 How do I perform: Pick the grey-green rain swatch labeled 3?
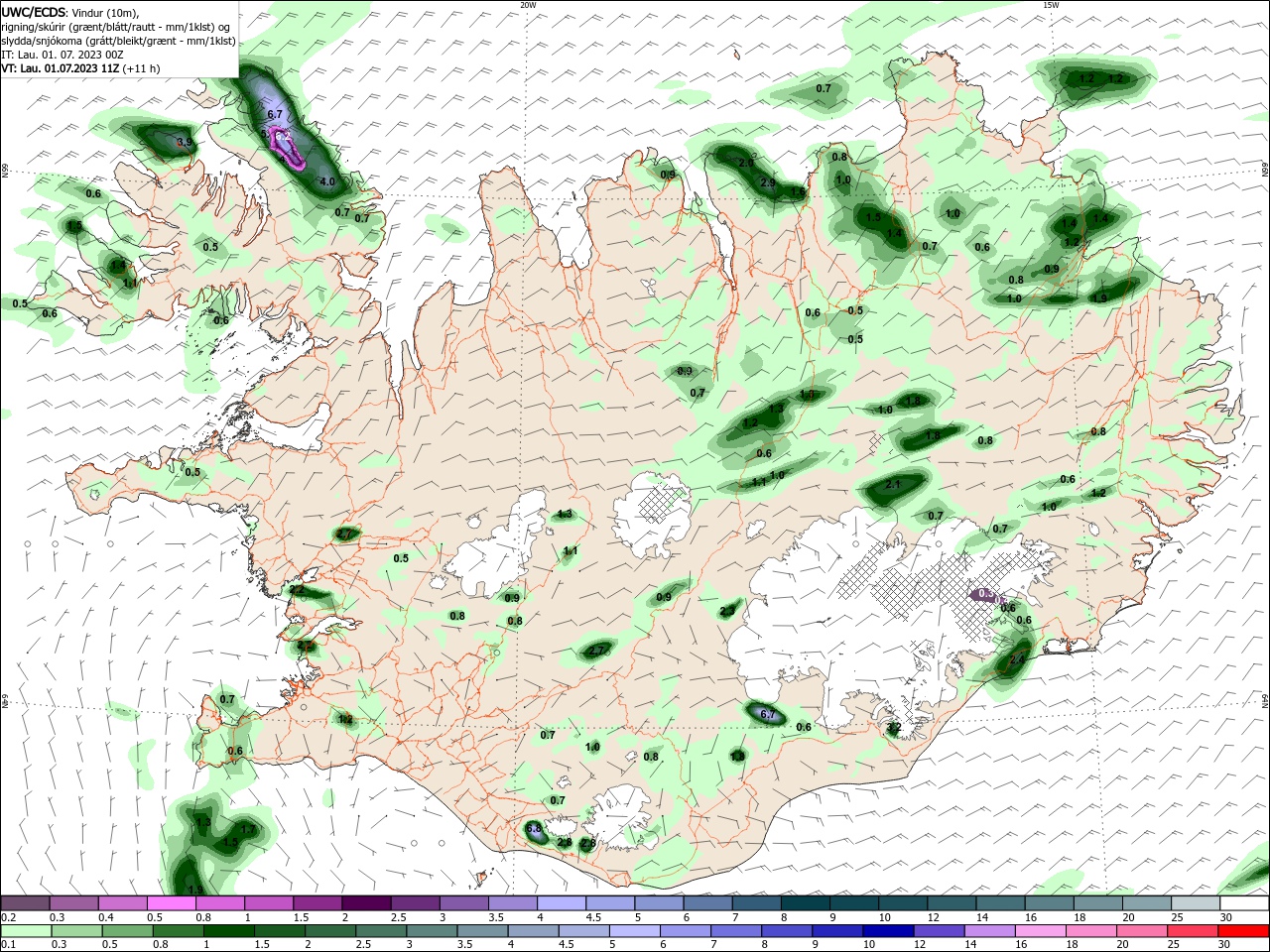point(431,931)
